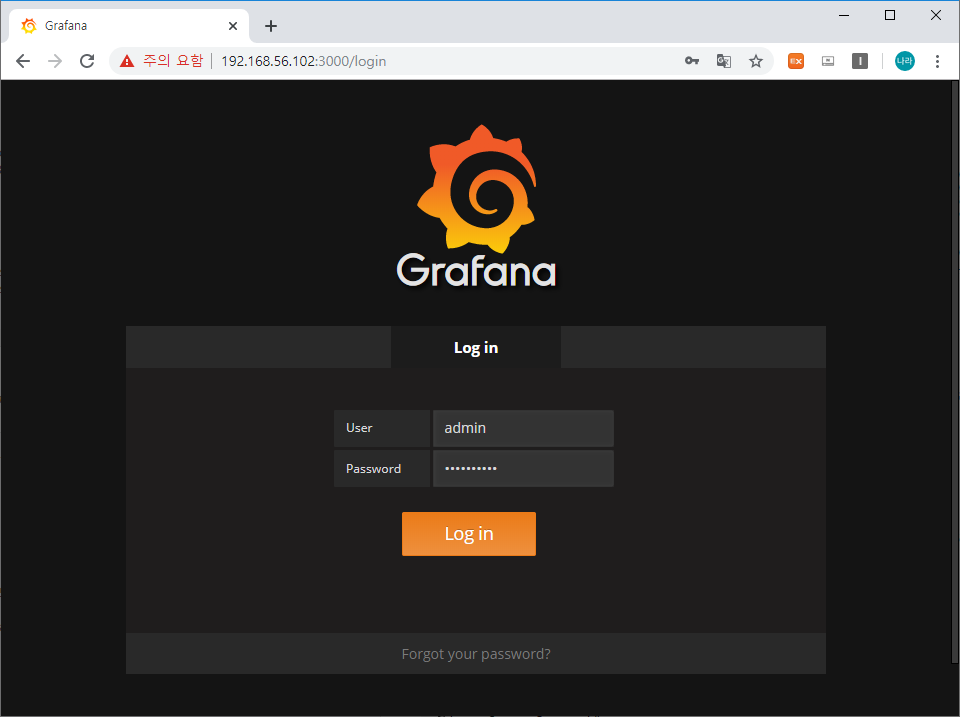Maximize the browser window

(890, 15)
